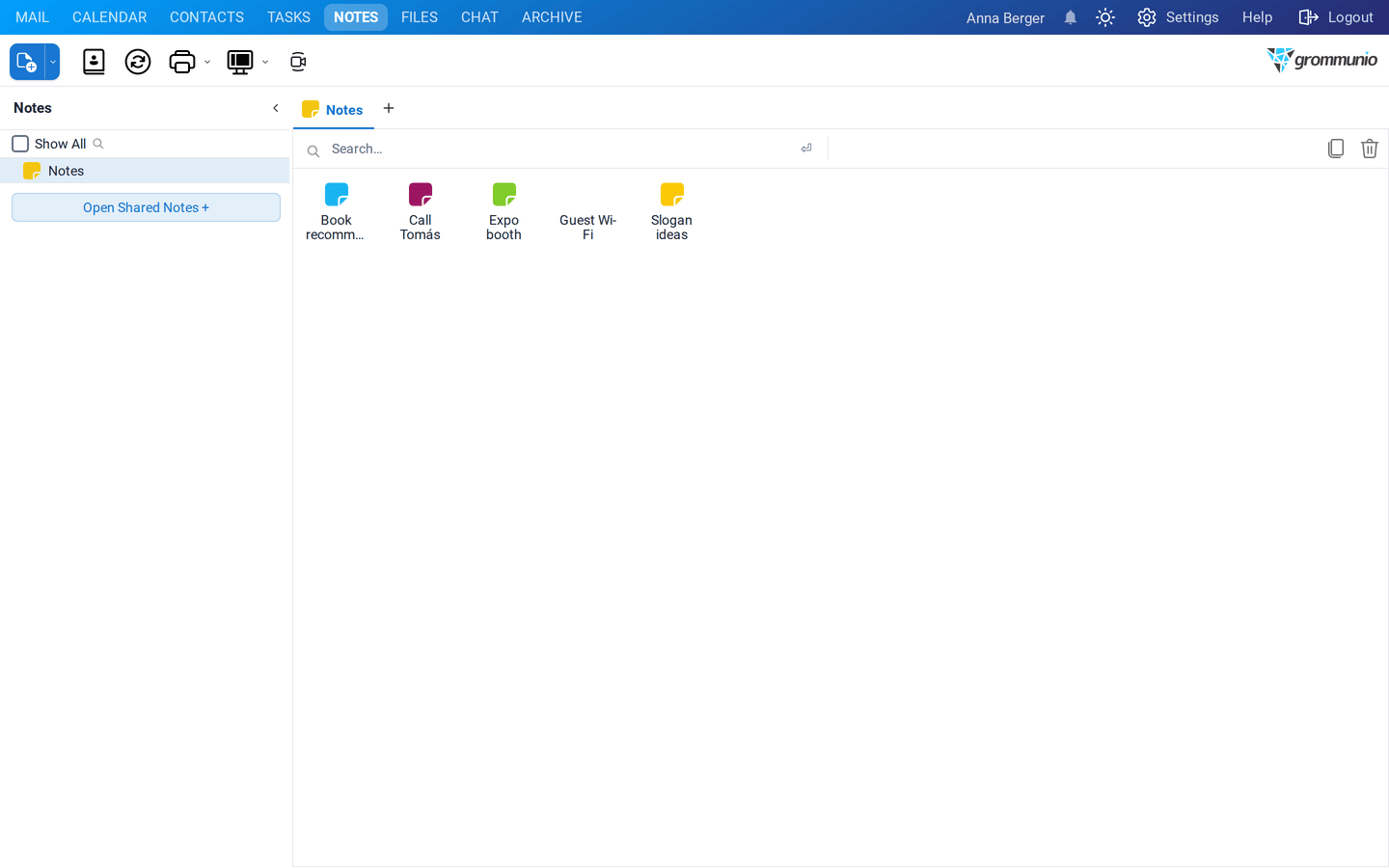Click the grommunio logo
The image size is (1389, 868).
1322,60
